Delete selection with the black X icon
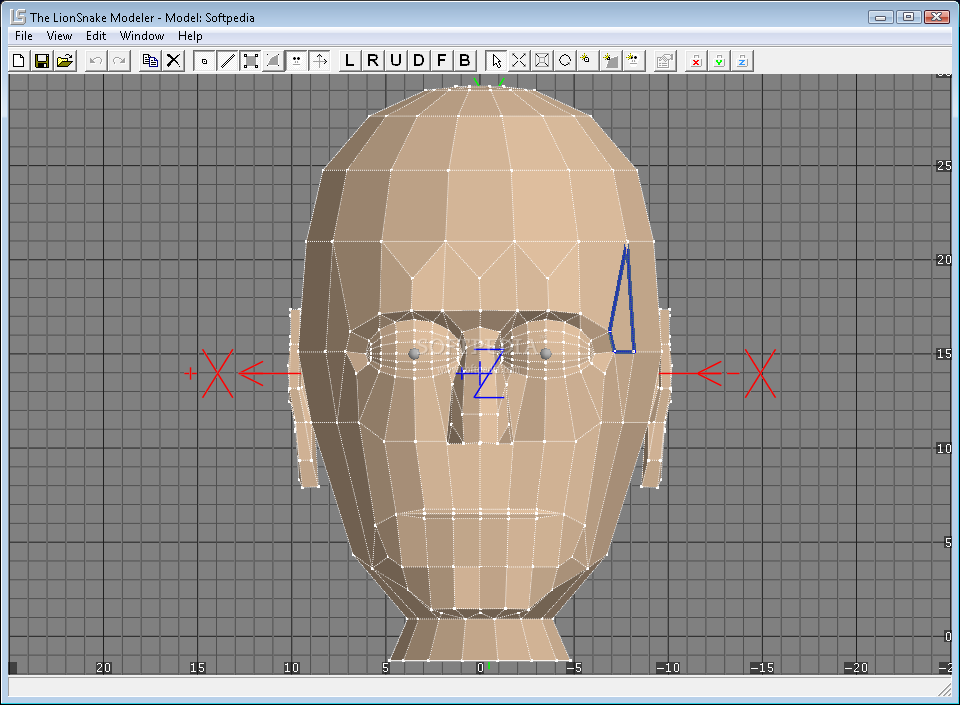 pyautogui.click(x=173, y=61)
